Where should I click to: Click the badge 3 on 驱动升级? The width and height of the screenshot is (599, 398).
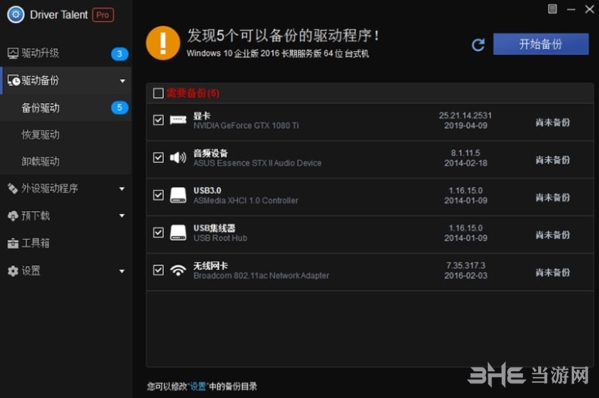click(120, 54)
